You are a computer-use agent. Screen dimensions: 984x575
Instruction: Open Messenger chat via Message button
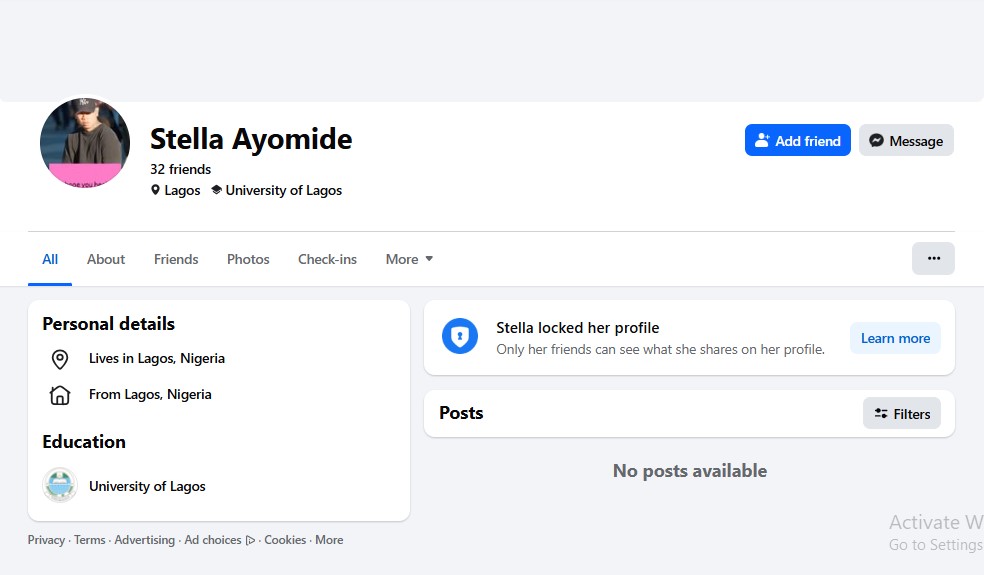pyautogui.click(x=906, y=141)
